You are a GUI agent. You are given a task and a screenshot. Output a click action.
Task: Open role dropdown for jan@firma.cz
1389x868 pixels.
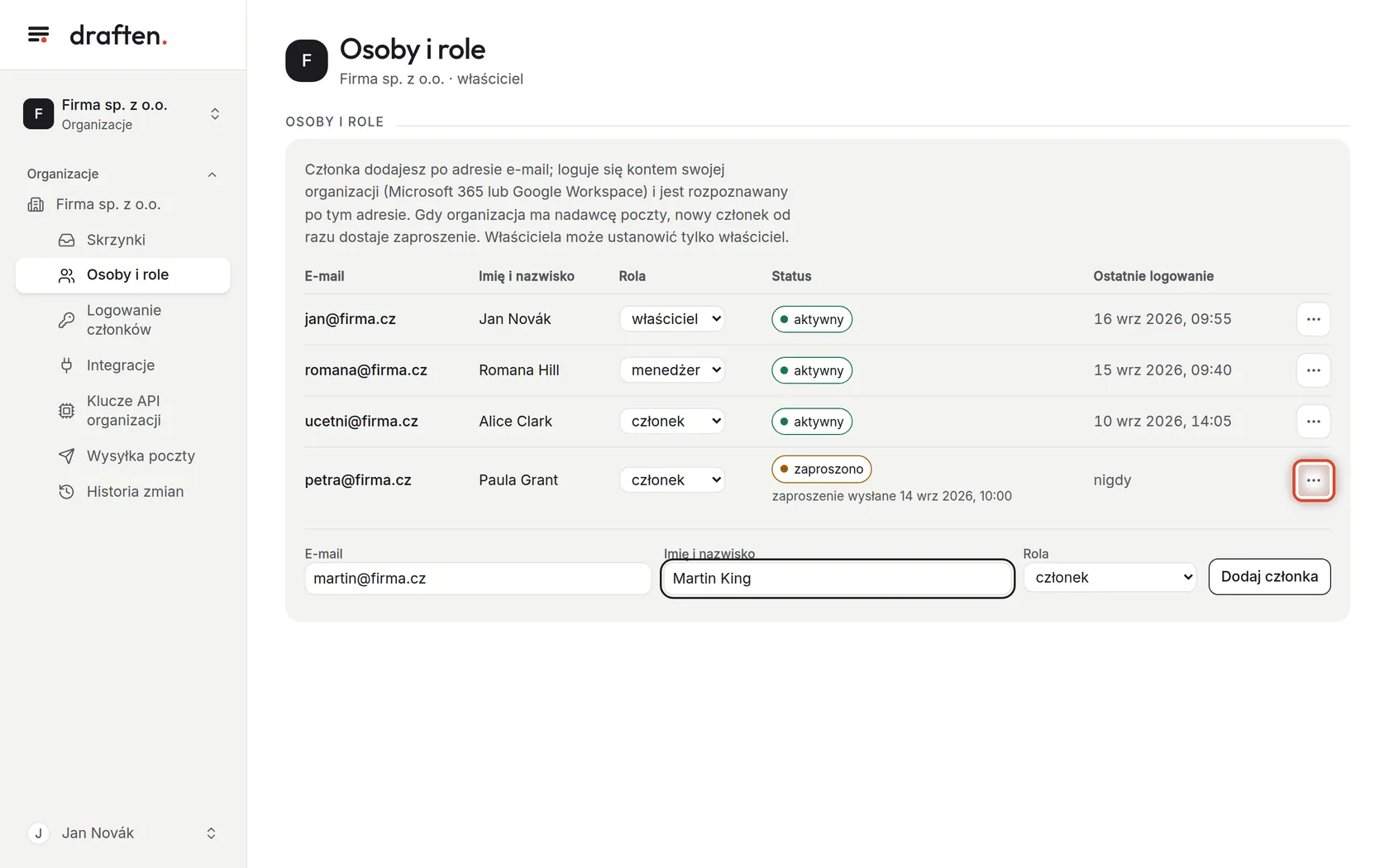click(672, 319)
